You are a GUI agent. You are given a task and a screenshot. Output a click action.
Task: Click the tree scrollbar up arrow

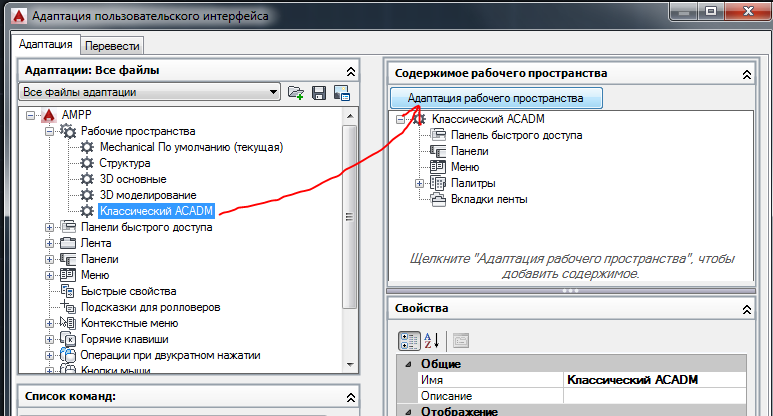coord(350,116)
